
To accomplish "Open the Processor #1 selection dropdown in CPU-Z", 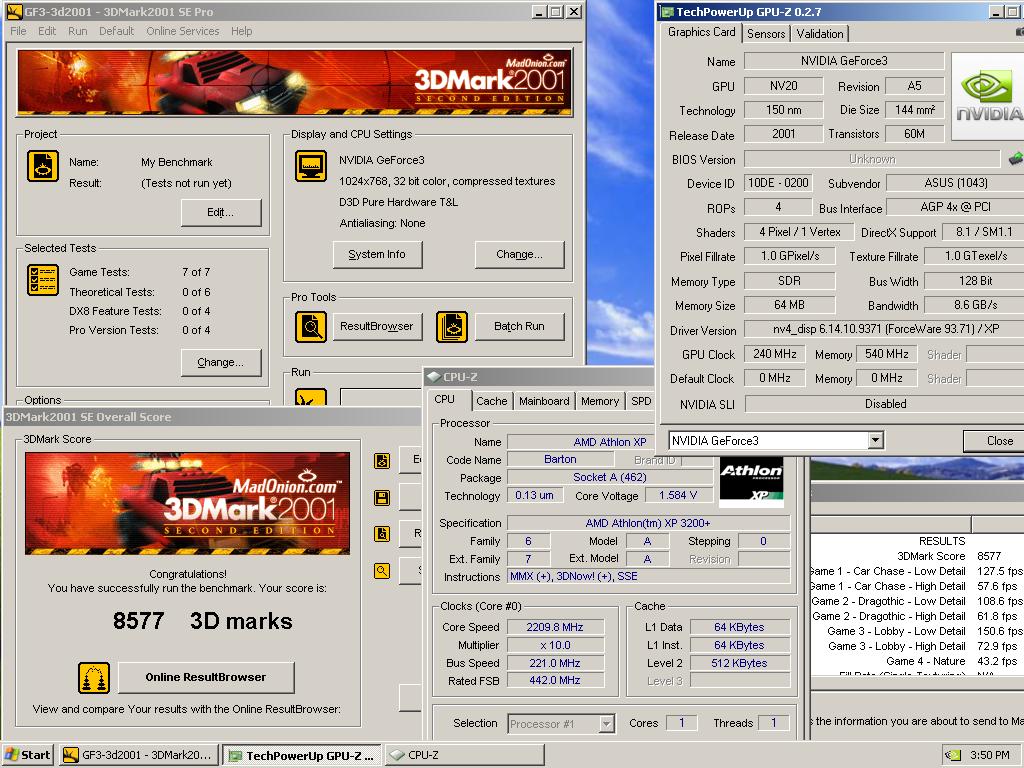I will pyautogui.click(x=606, y=723).
